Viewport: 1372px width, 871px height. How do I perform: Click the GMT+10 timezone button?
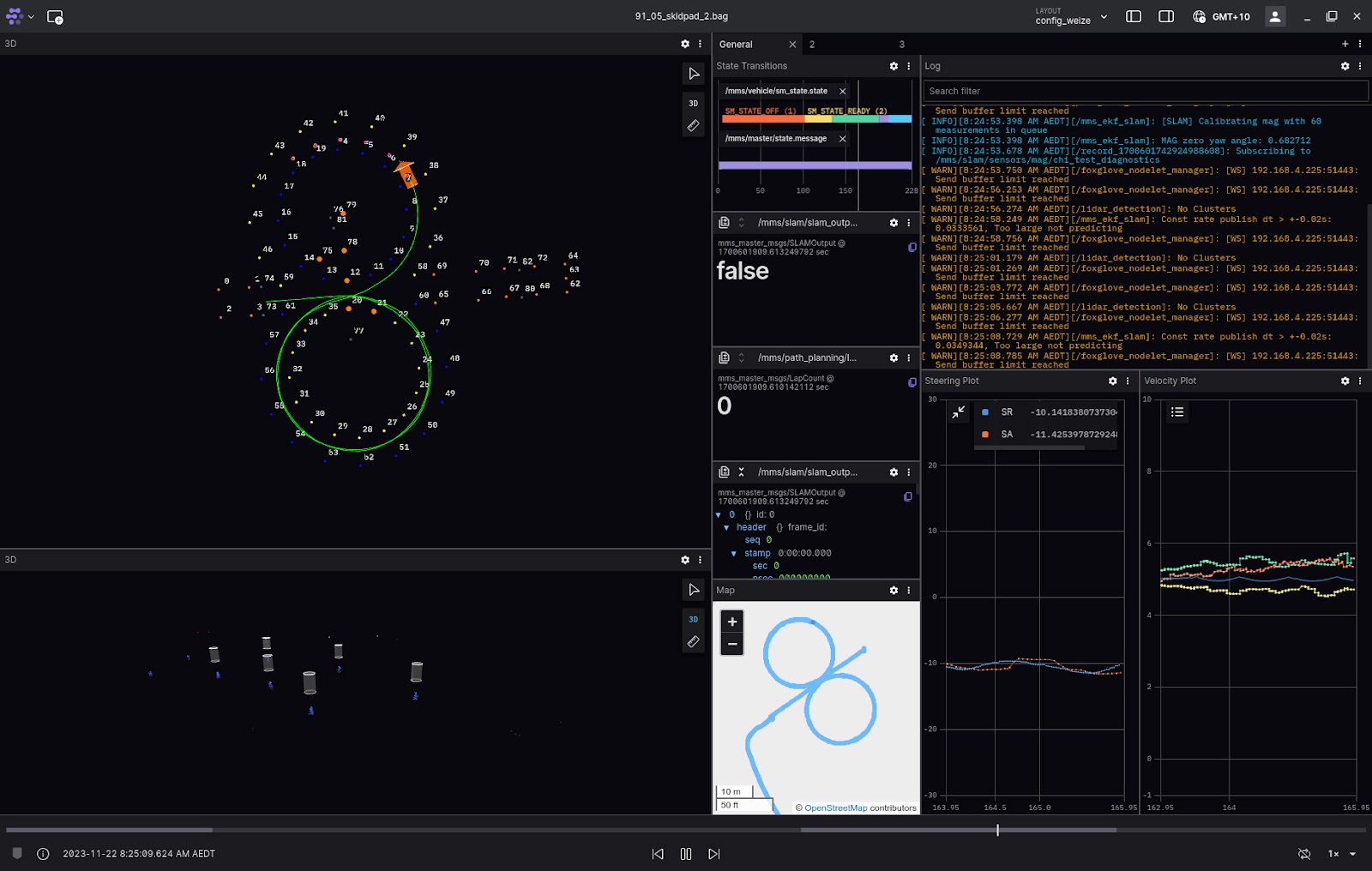(x=1221, y=16)
